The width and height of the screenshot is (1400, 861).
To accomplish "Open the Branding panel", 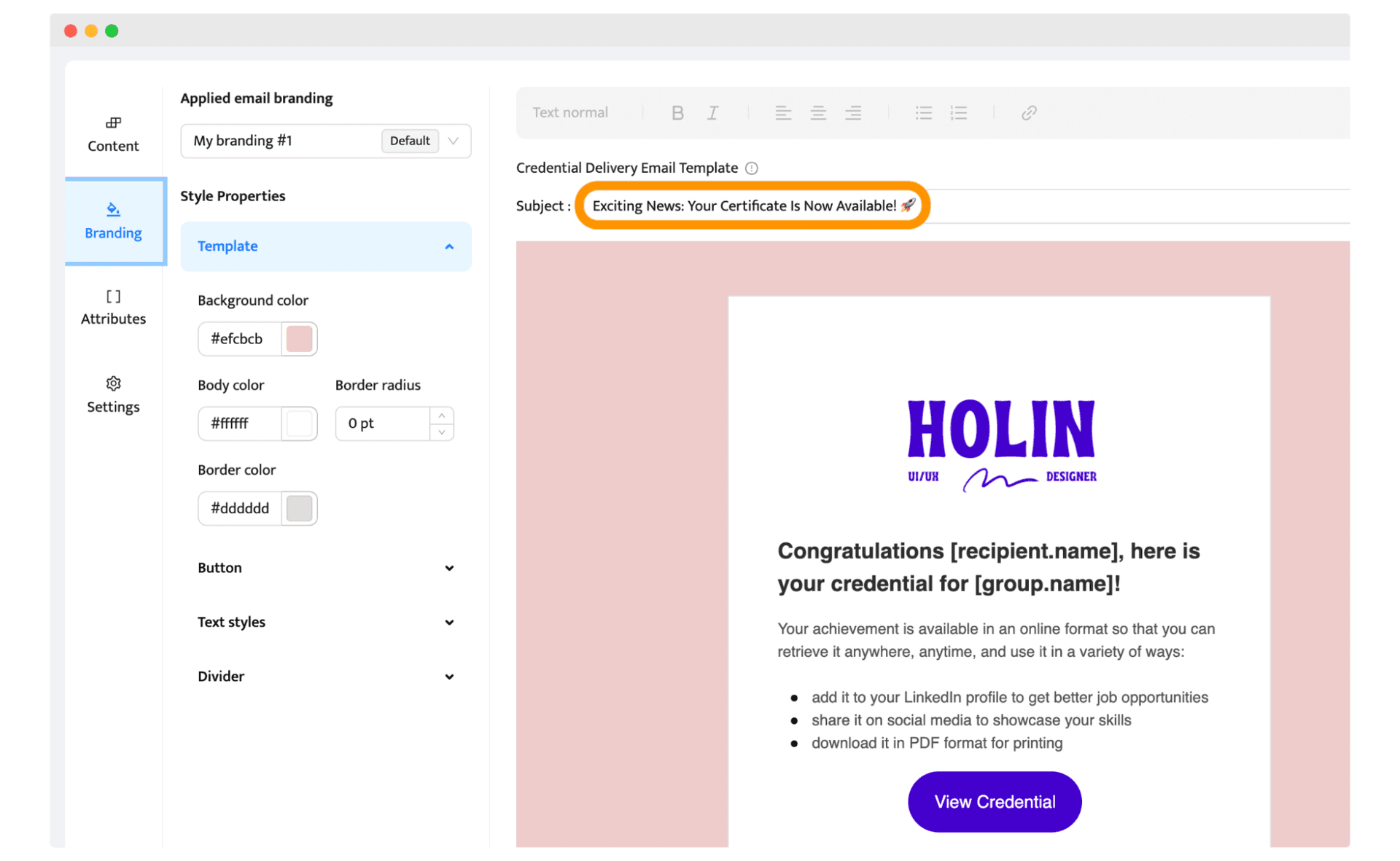I will pyautogui.click(x=113, y=220).
